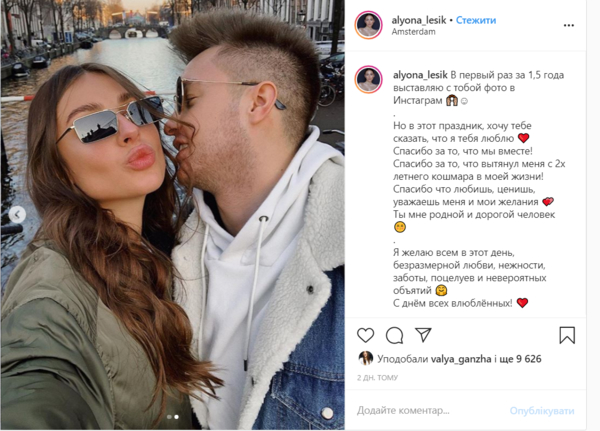Like the post with the heart icon
Viewport: 600px width, 431px height.
pos(365,335)
